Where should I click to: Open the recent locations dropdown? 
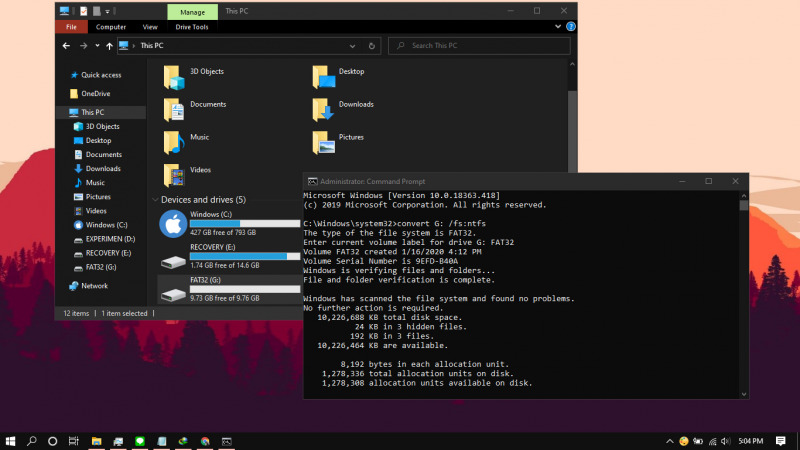pos(97,46)
